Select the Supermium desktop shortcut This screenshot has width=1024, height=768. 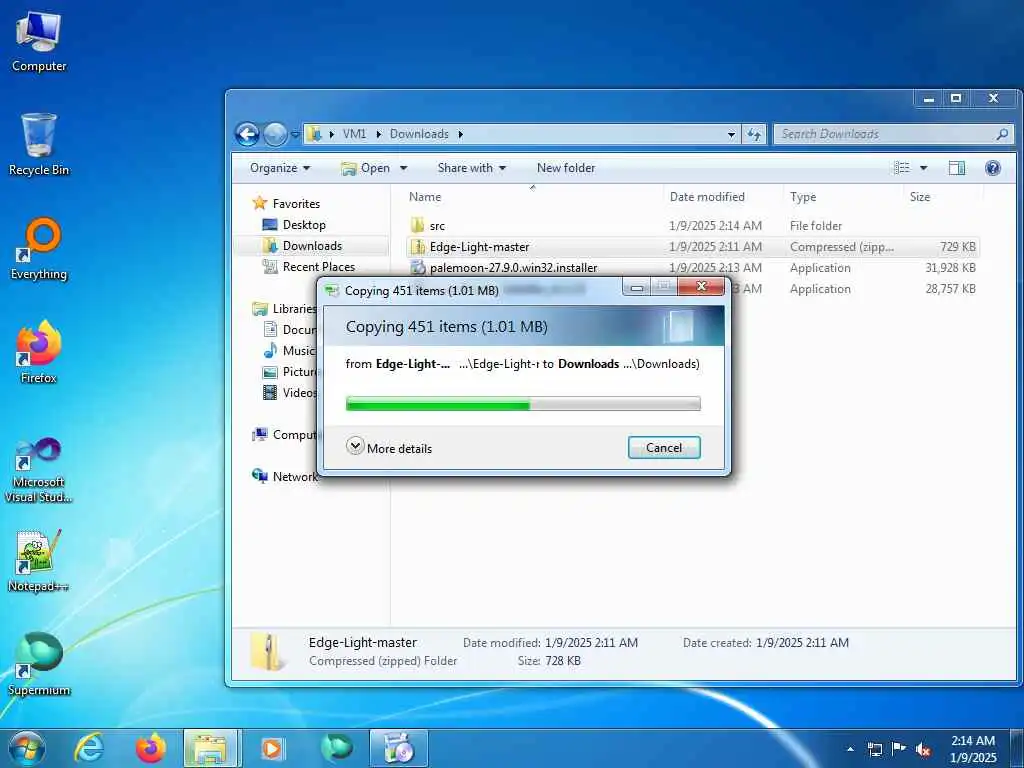39,664
